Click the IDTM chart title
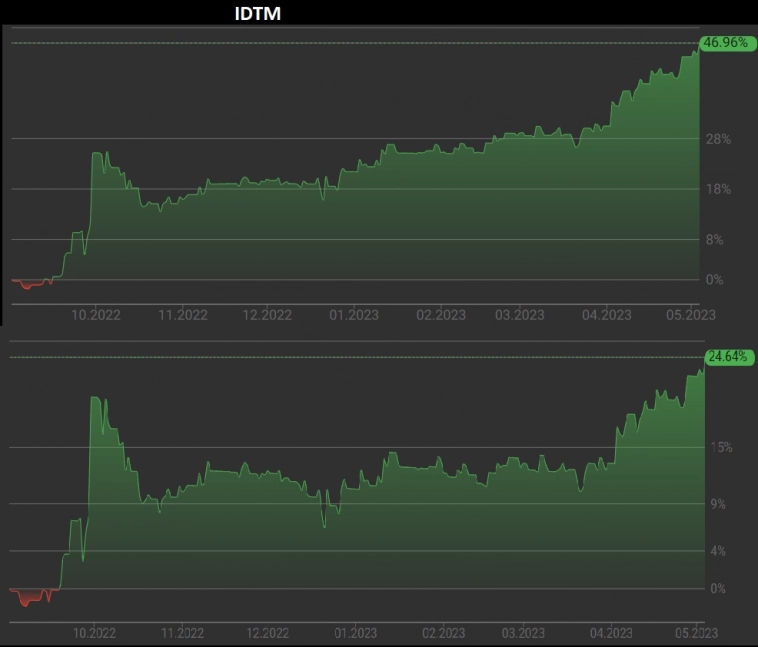Image resolution: width=758 pixels, height=647 pixels. [x=258, y=14]
